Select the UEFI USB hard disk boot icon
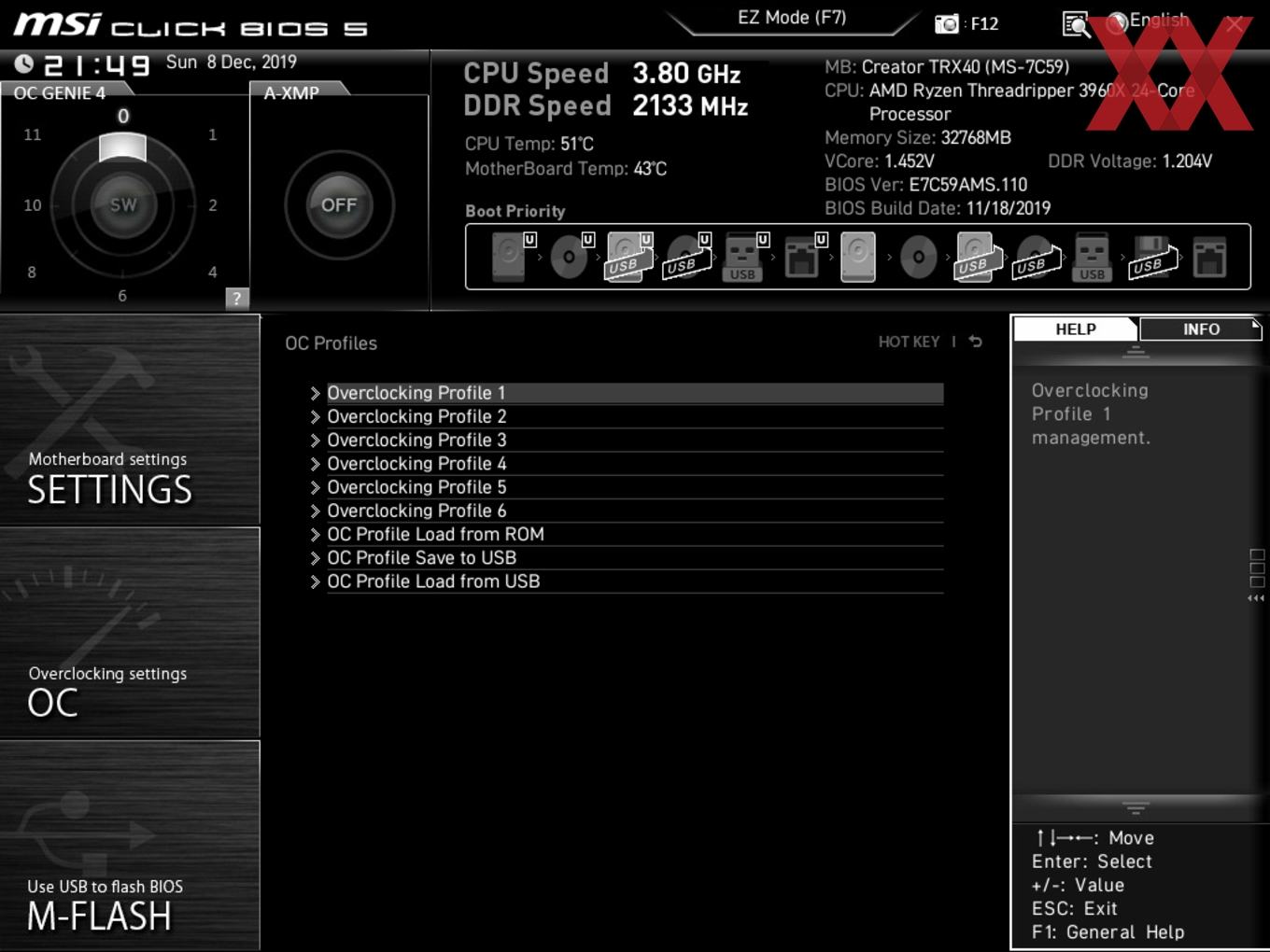 point(628,257)
